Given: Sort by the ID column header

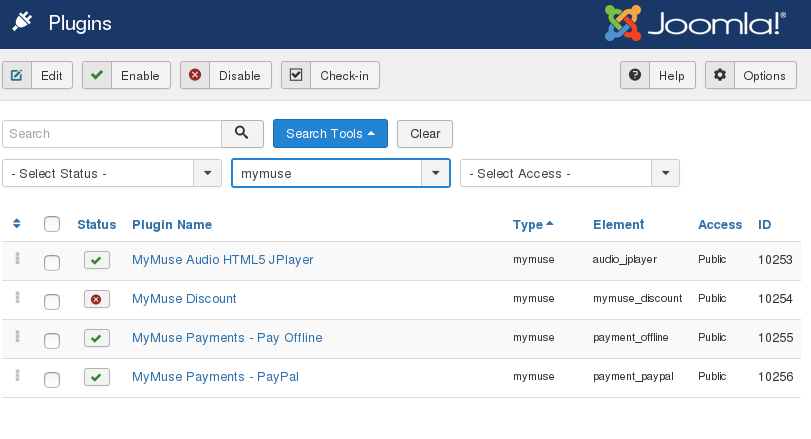Looking at the screenshot, I should (x=764, y=224).
